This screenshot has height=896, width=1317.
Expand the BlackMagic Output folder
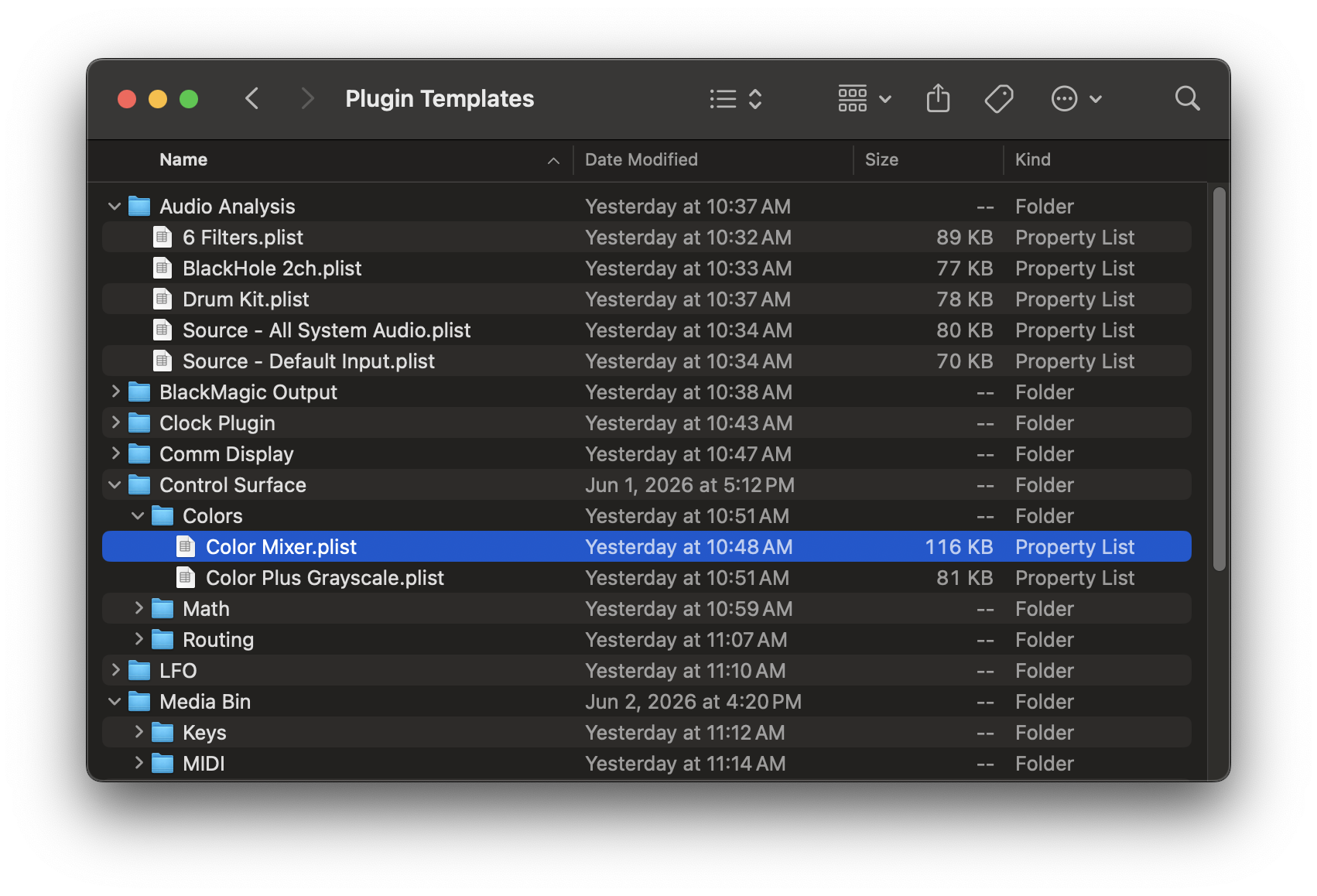(x=115, y=392)
